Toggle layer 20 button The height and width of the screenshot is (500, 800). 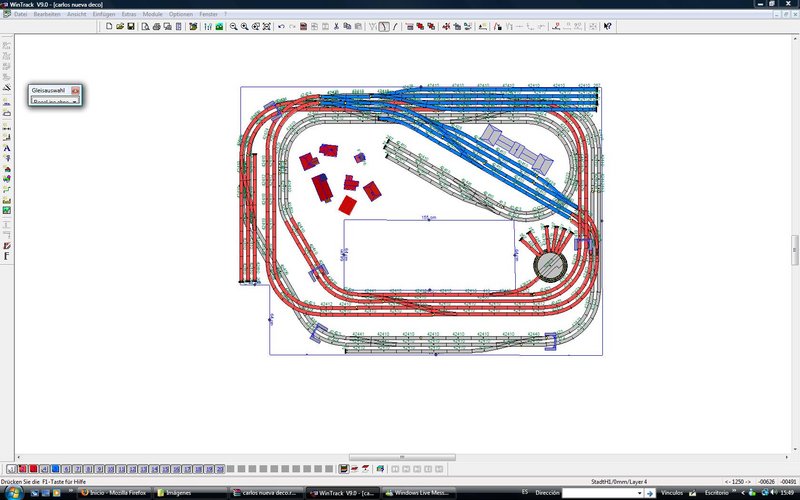(x=220, y=469)
